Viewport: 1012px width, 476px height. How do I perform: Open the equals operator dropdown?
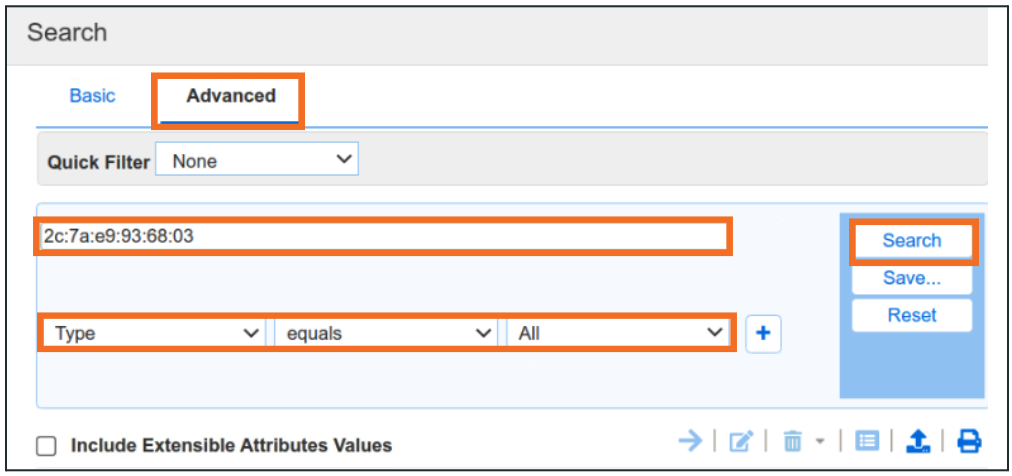(385, 334)
